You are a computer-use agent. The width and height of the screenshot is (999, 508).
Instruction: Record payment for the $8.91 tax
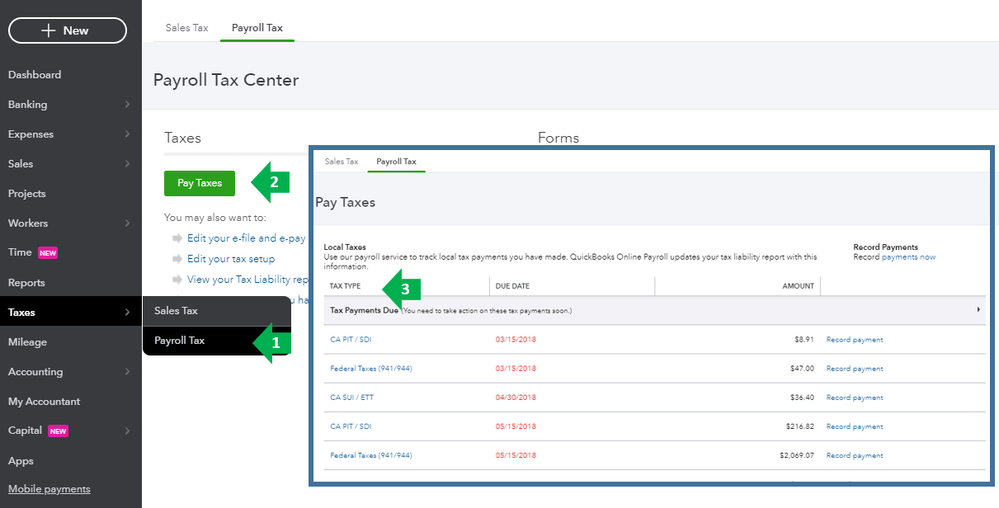point(854,340)
